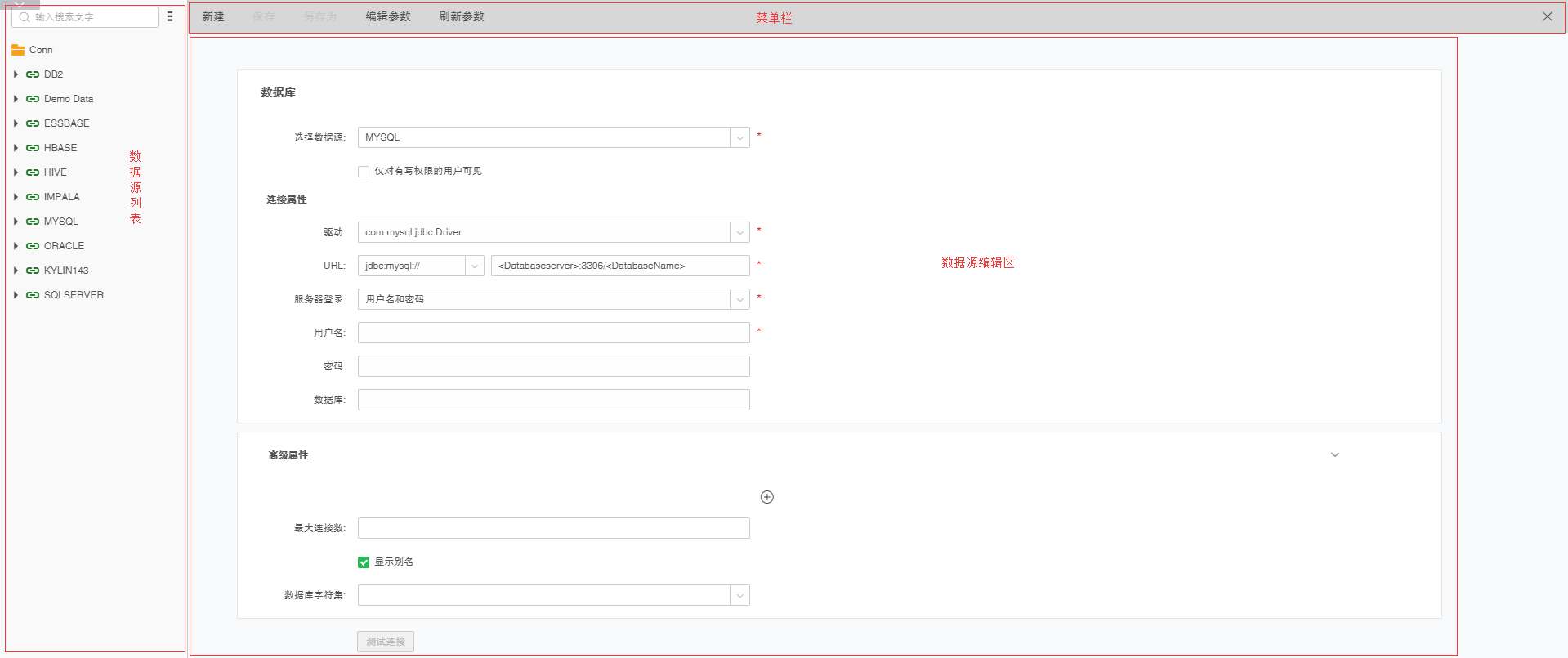Click 编辑参数 in the menu bar

coord(388,17)
